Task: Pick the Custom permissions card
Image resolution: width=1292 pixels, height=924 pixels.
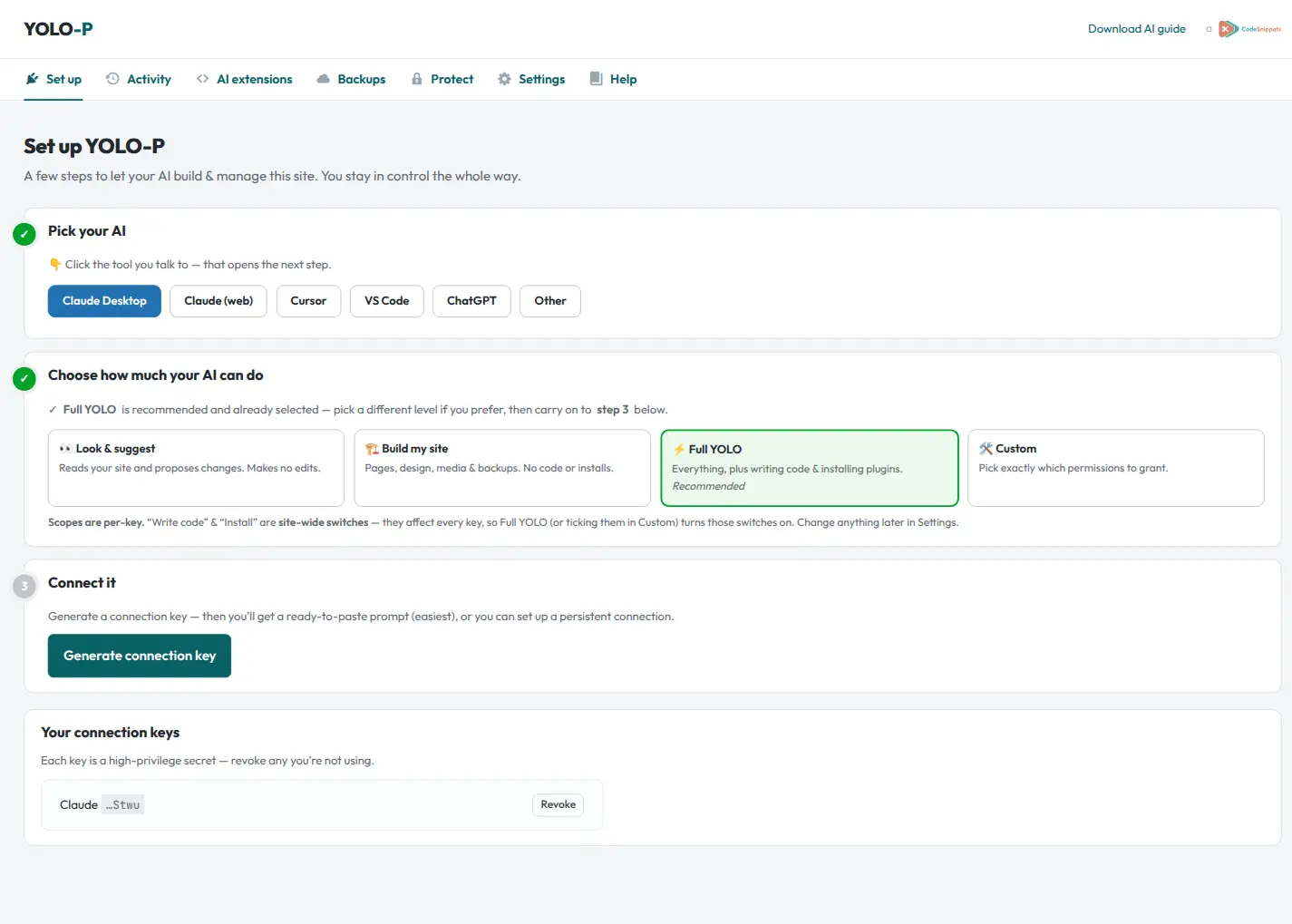Action: pyautogui.click(x=1116, y=468)
